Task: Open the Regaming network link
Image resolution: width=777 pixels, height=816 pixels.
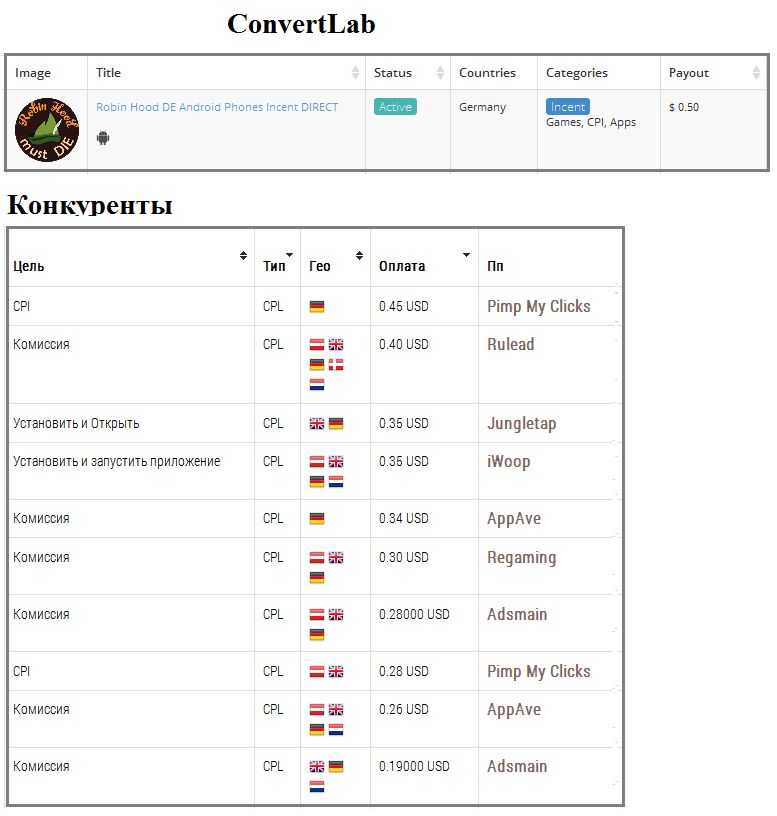Action: click(521, 557)
